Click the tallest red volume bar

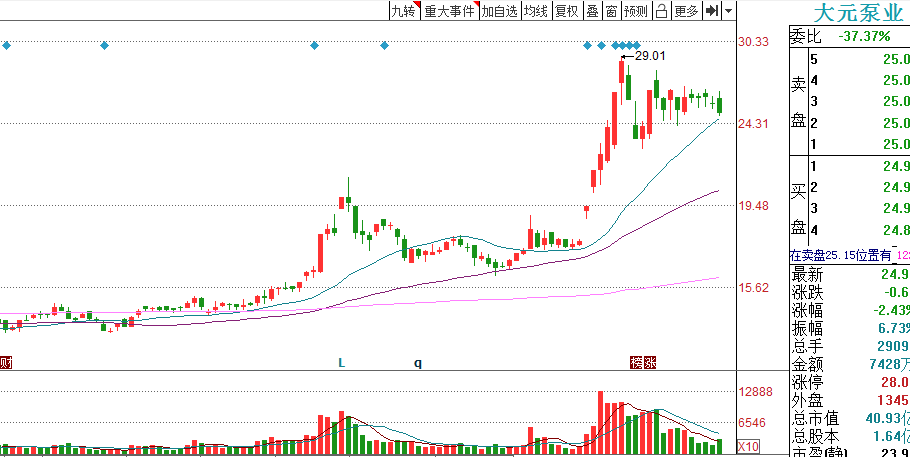point(601,422)
